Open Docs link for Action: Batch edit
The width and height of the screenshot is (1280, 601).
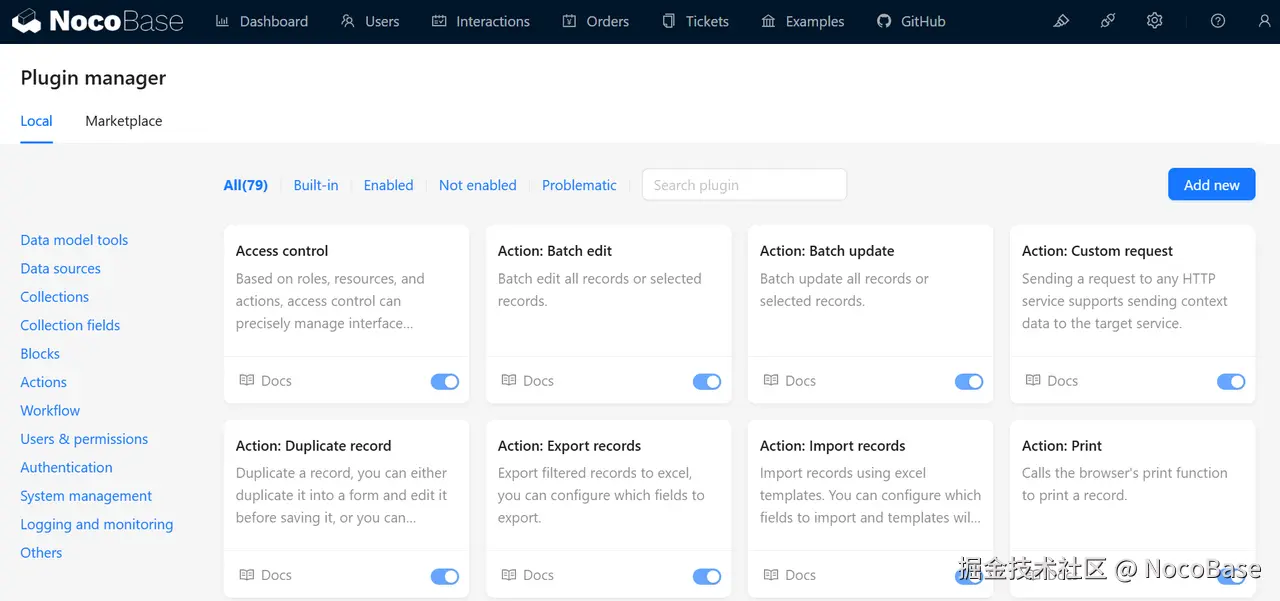click(527, 380)
